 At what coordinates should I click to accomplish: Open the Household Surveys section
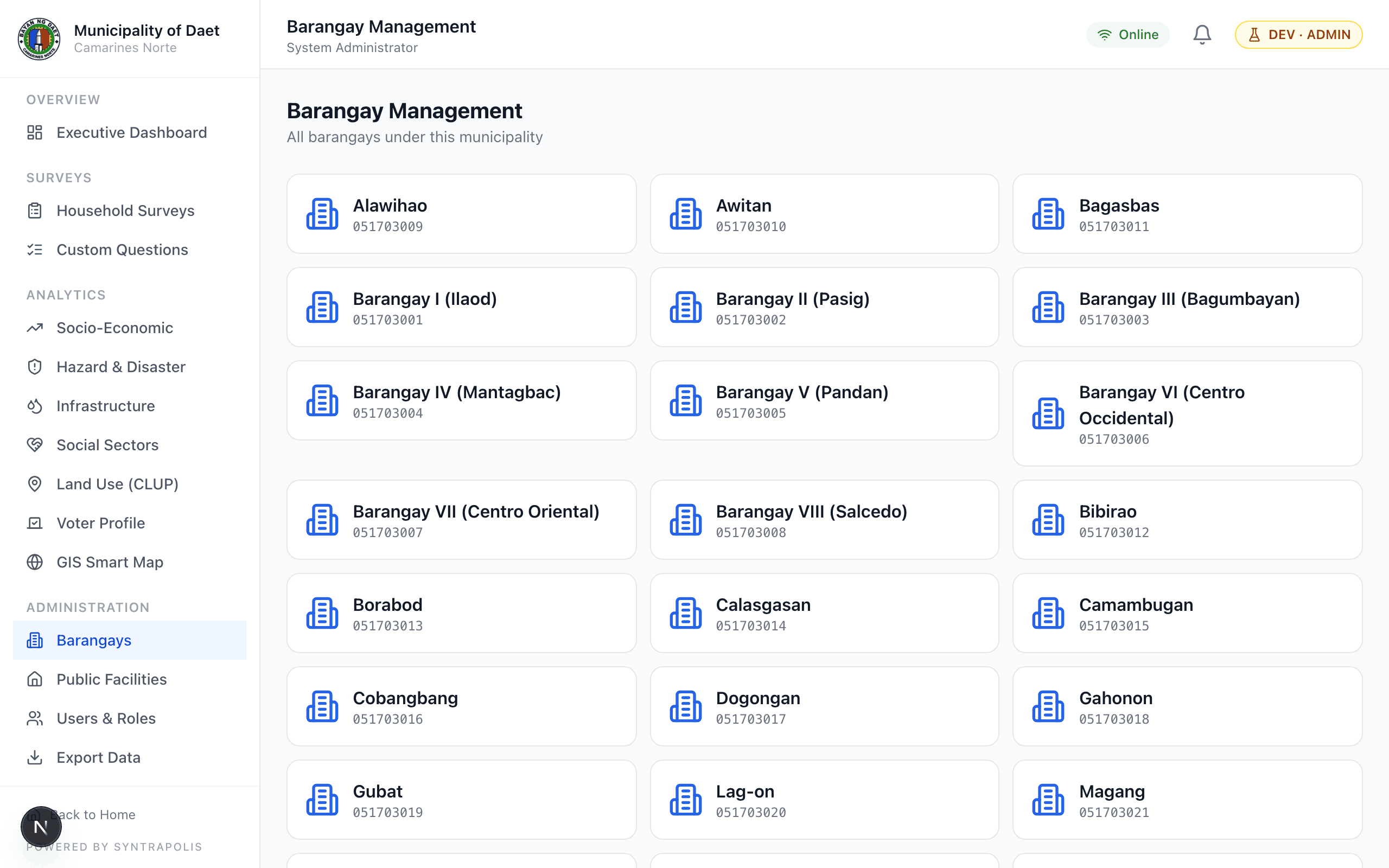[x=125, y=210]
